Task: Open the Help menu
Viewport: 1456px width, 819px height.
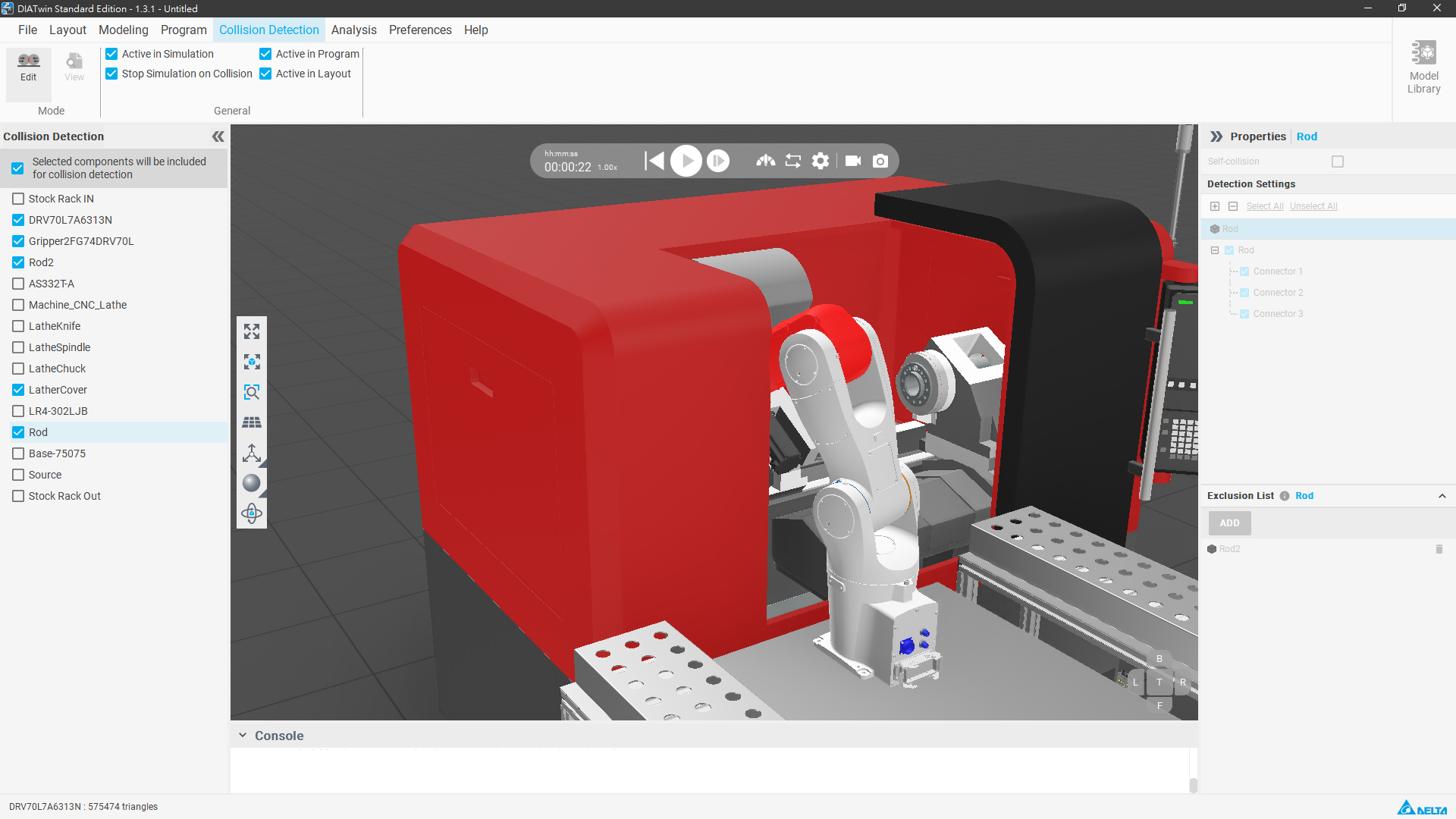Action: 476,30
